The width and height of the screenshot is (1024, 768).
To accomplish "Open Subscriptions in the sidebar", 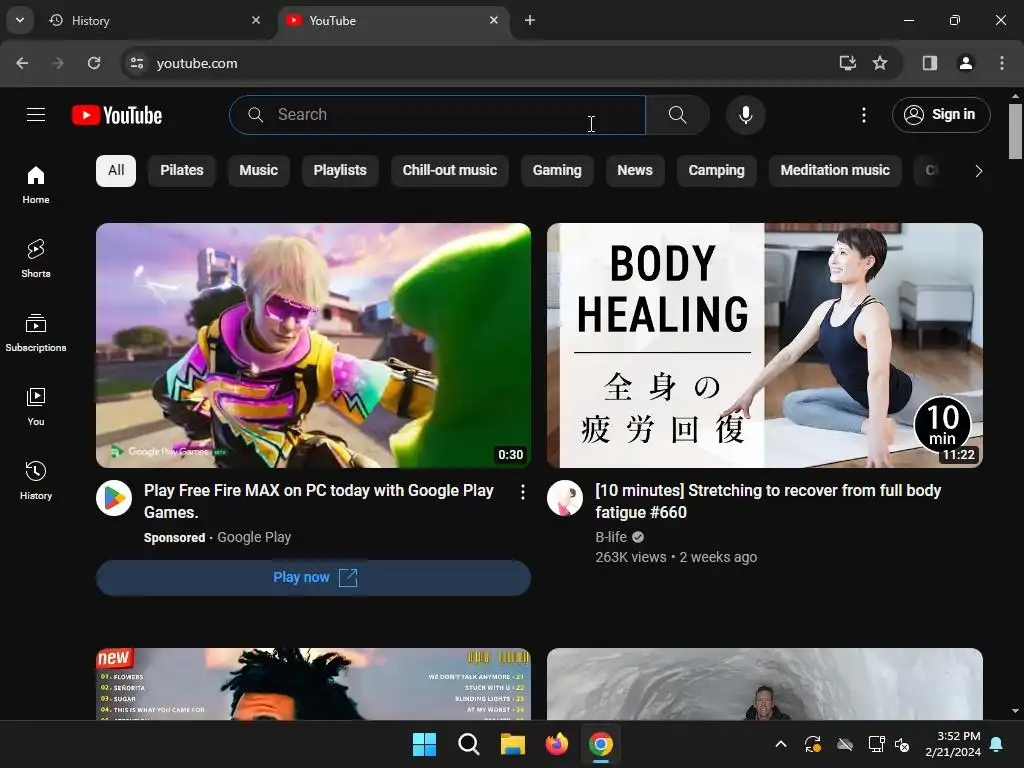I will coord(36,332).
